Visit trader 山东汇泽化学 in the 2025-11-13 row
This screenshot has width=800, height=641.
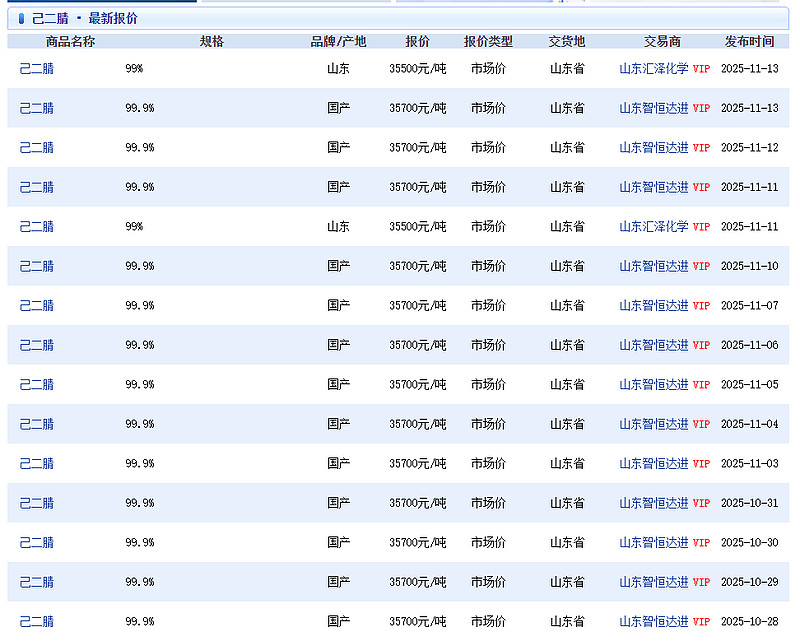click(x=654, y=68)
